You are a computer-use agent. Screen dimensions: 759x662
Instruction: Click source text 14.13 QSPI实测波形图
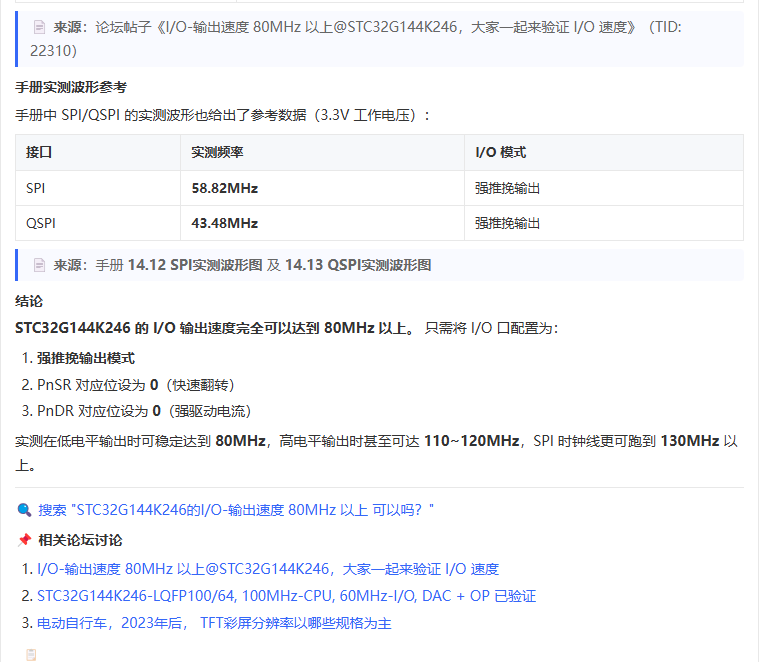(358, 265)
